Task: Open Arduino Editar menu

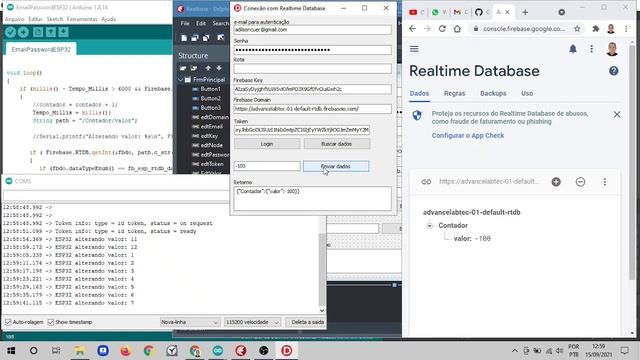Action: point(36,19)
